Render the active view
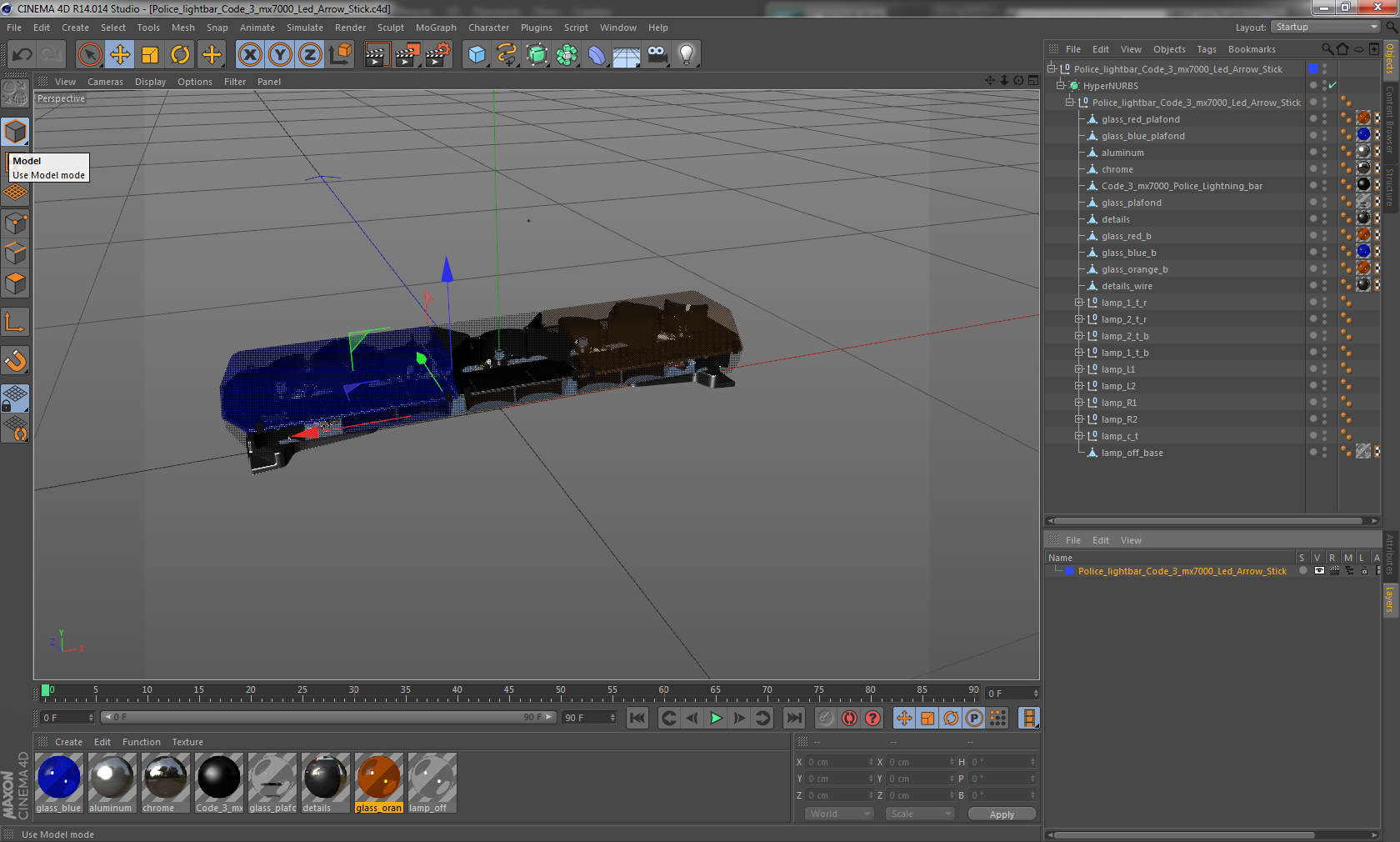 click(x=377, y=55)
